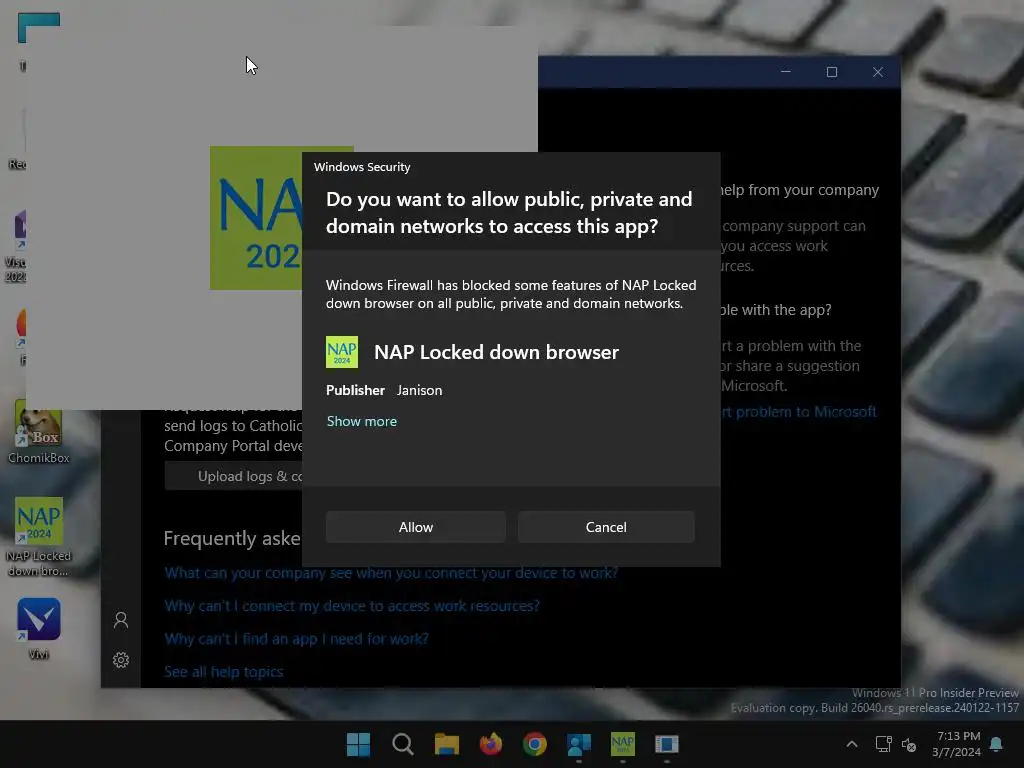Click Allow in Windows Security dialog
This screenshot has width=1024, height=768.
click(415, 527)
